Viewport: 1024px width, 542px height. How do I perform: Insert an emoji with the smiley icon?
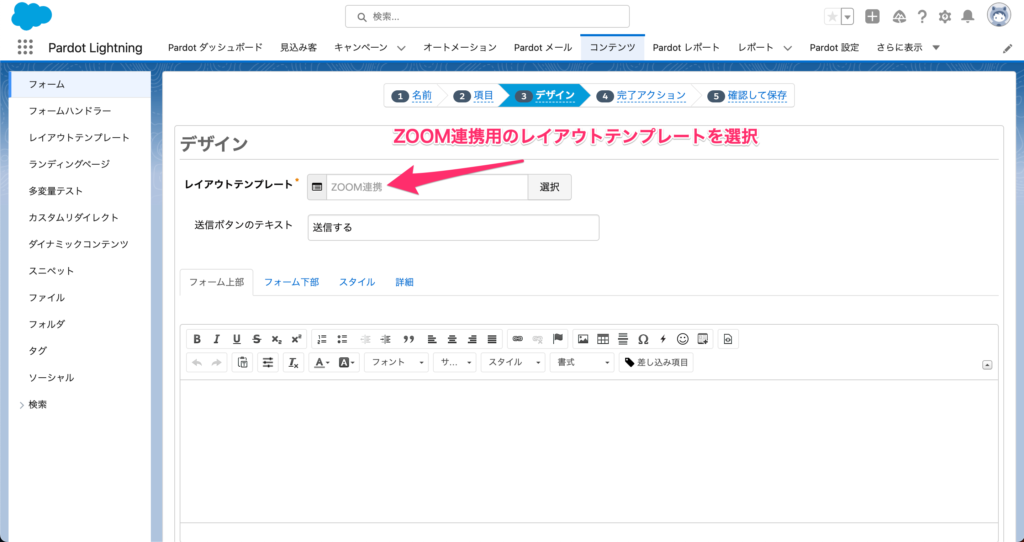pyautogui.click(x=683, y=339)
